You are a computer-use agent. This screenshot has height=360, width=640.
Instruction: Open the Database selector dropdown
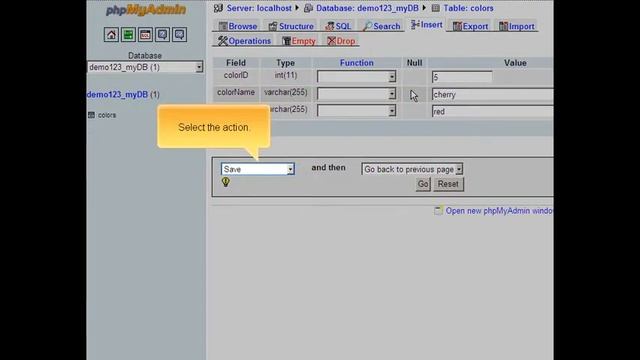click(x=145, y=67)
